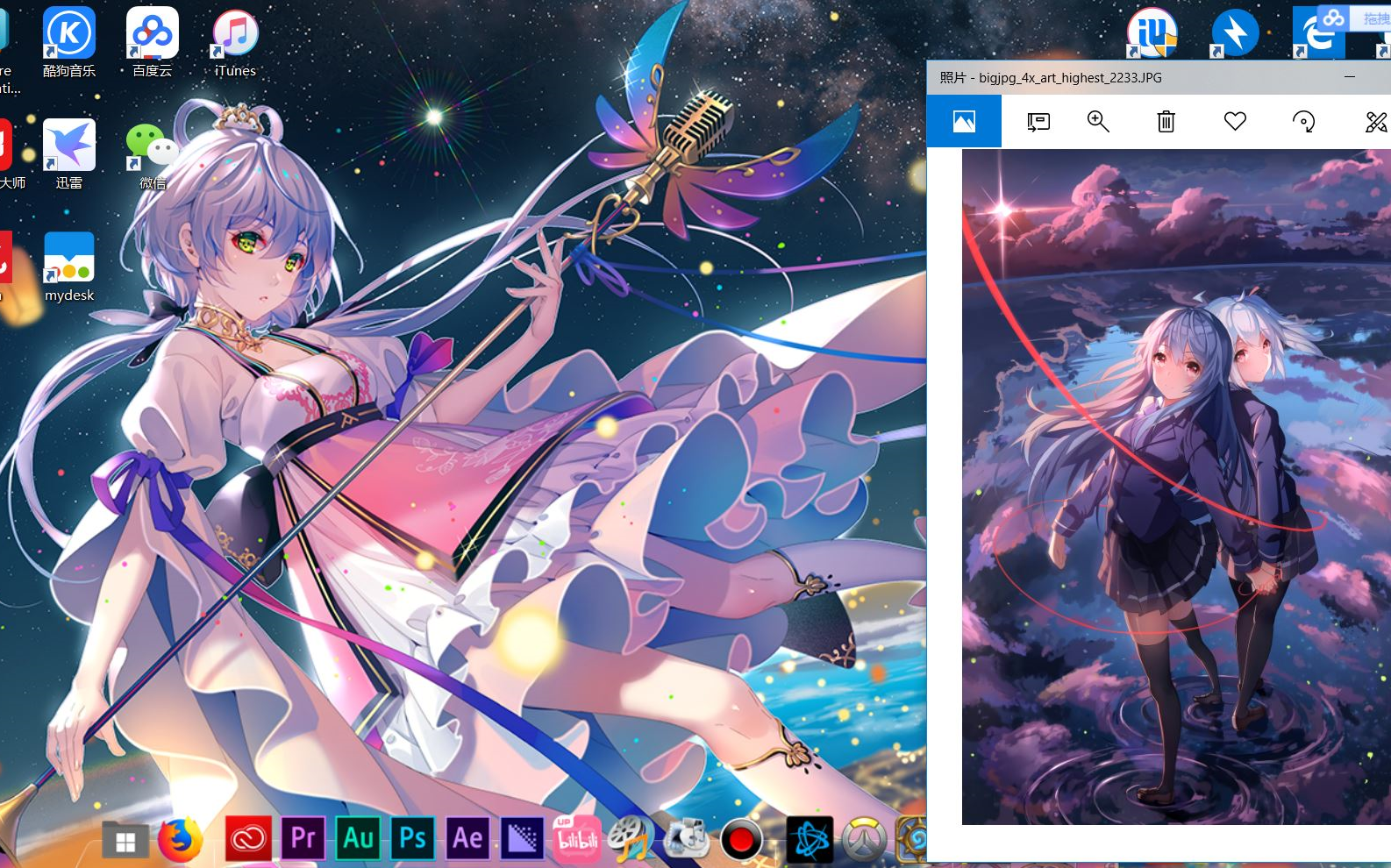Screen dimensions: 1391x868
Task: Launch the red record button app in dock
Action: pos(741,840)
